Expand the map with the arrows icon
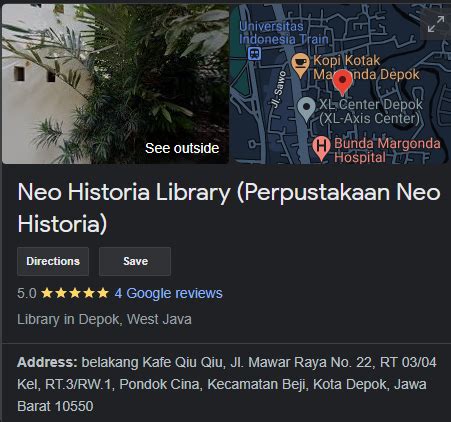The image size is (451, 422). pos(436,24)
